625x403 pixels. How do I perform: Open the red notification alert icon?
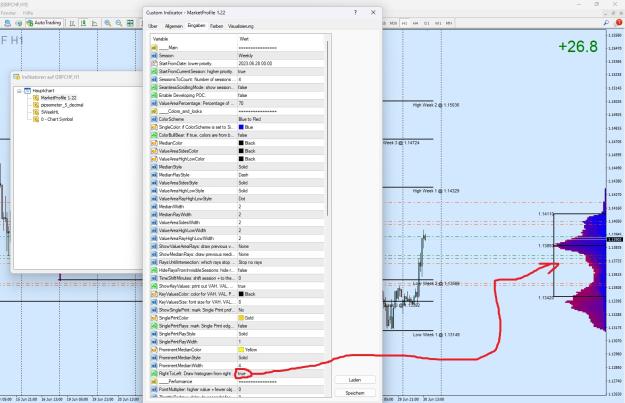(618, 23)
